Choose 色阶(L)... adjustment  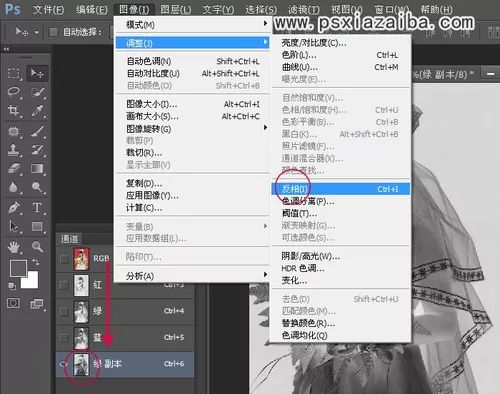341,55
